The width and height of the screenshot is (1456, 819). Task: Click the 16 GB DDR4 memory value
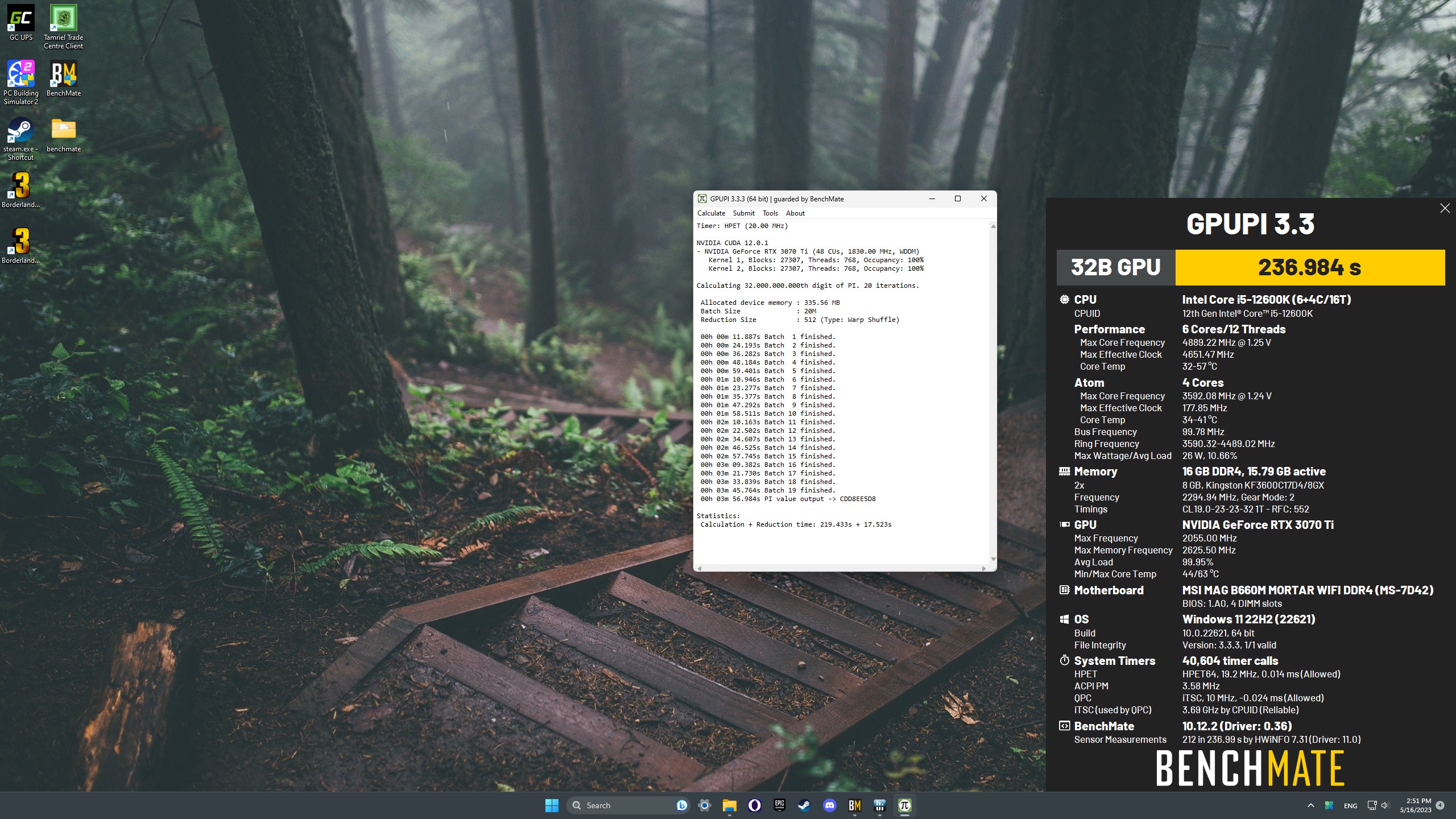tap(1254, 471)
